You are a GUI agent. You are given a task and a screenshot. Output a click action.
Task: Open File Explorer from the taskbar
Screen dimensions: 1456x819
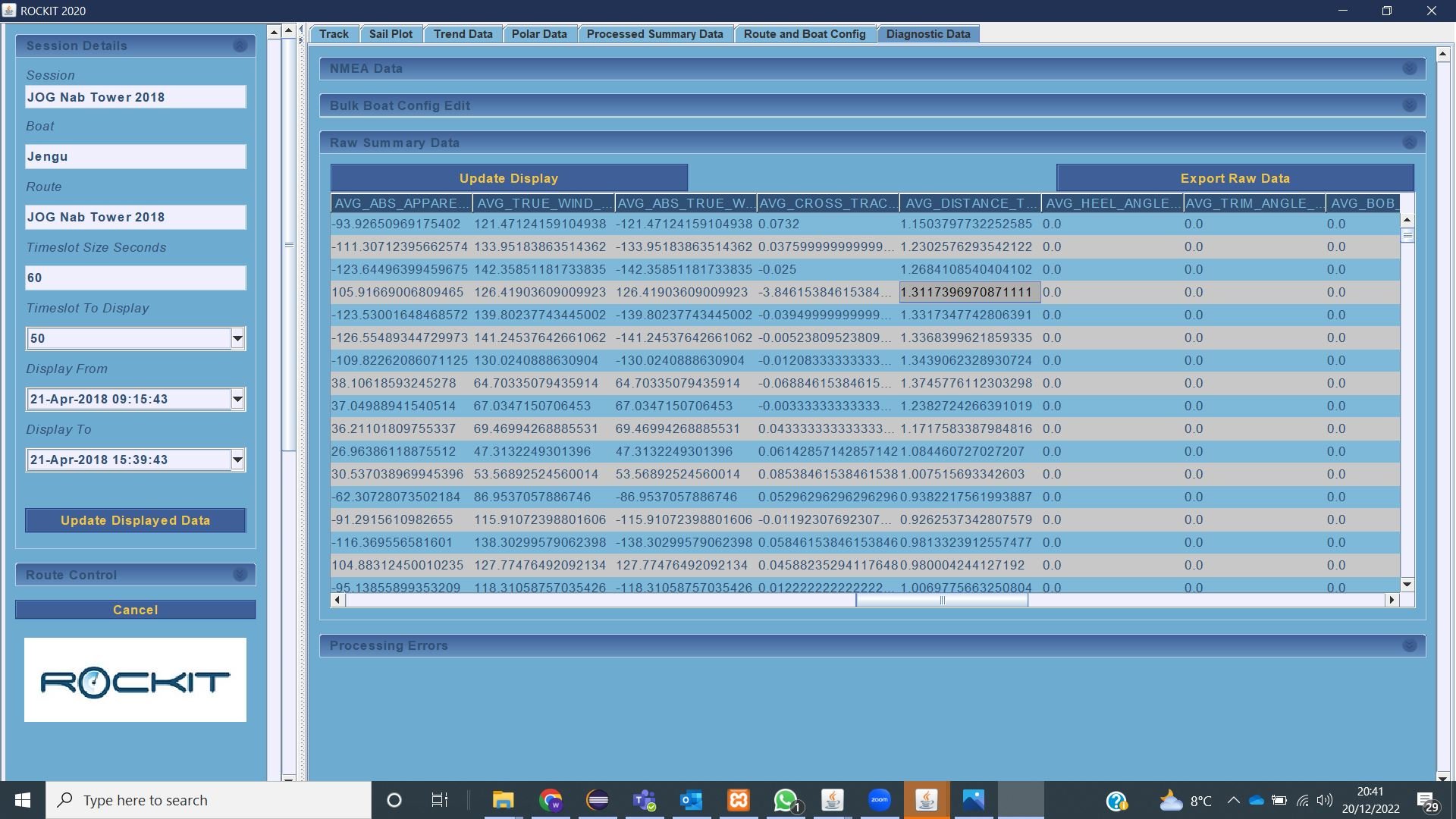[503, 800]
